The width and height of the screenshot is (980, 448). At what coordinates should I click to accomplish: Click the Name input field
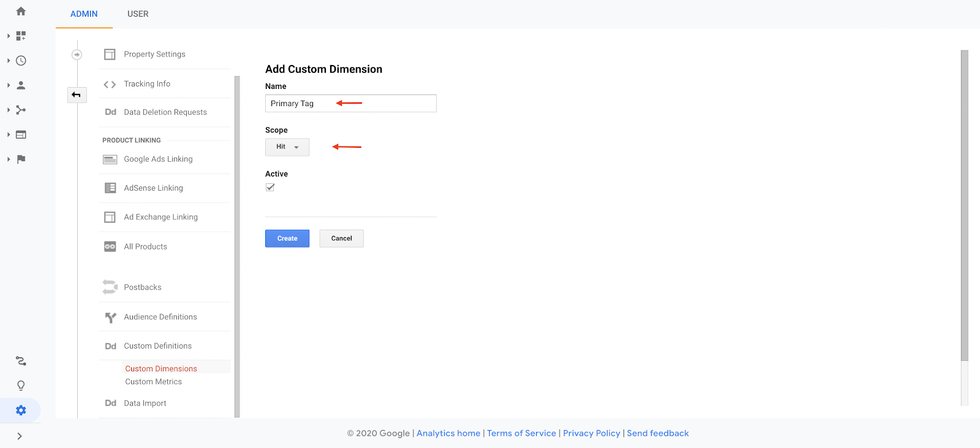coord(350,103)
